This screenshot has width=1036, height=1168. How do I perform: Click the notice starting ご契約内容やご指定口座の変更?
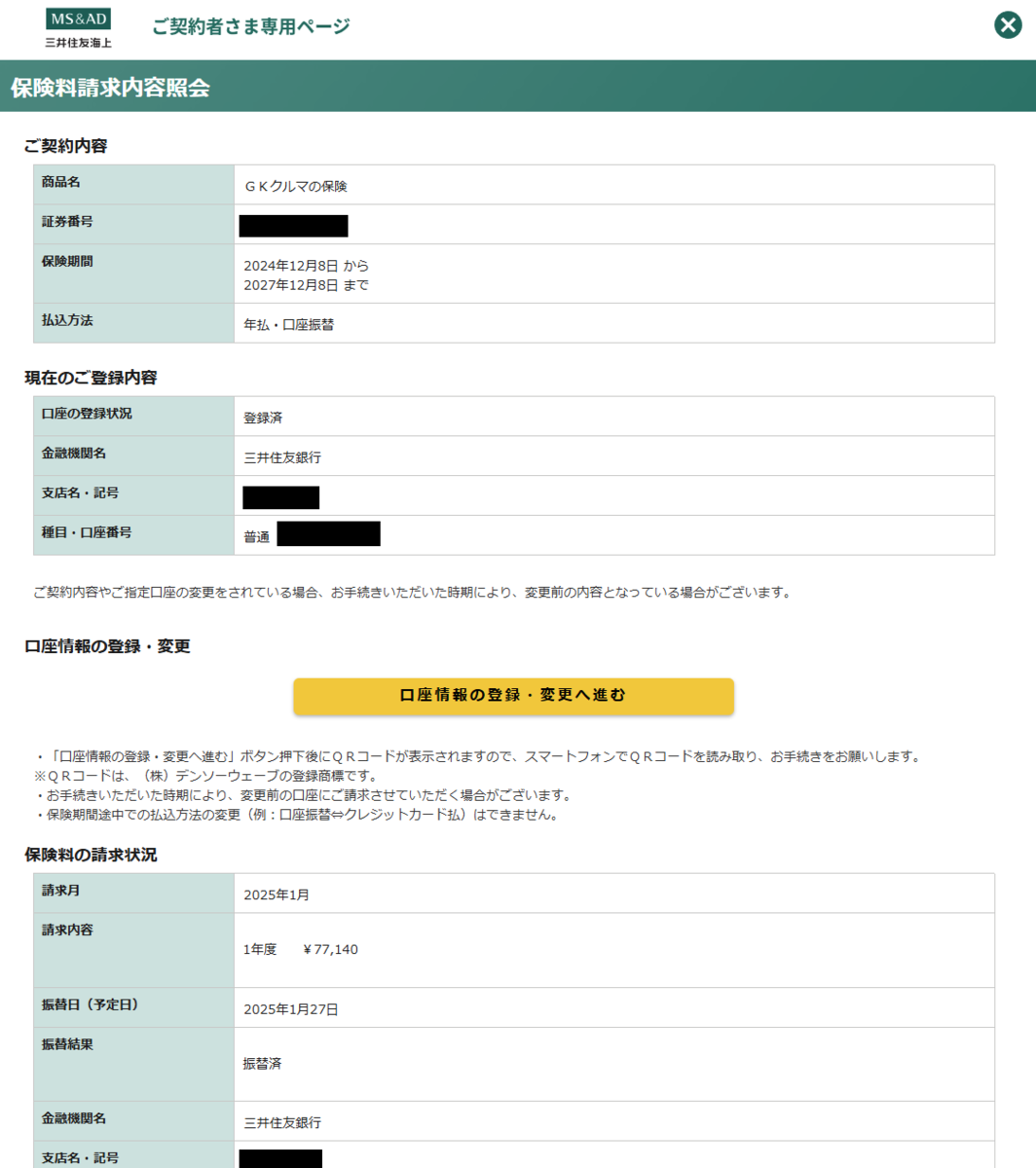(413, 592)
